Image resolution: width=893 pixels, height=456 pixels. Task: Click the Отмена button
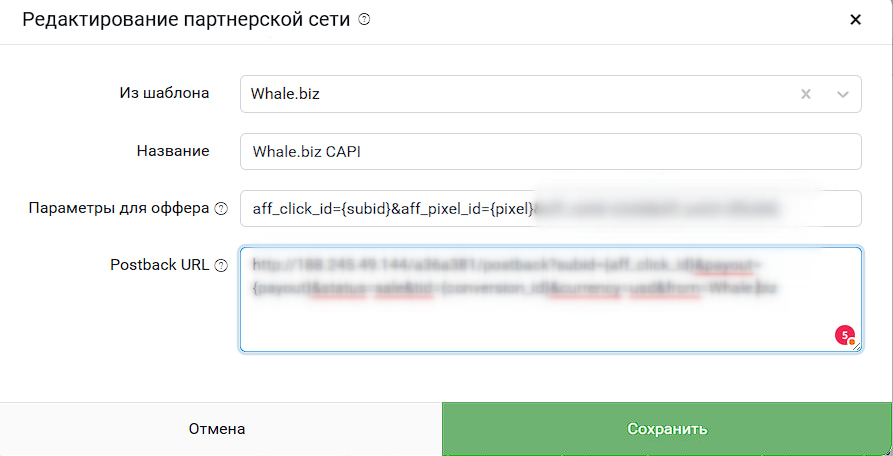click(x=217, y=429)
